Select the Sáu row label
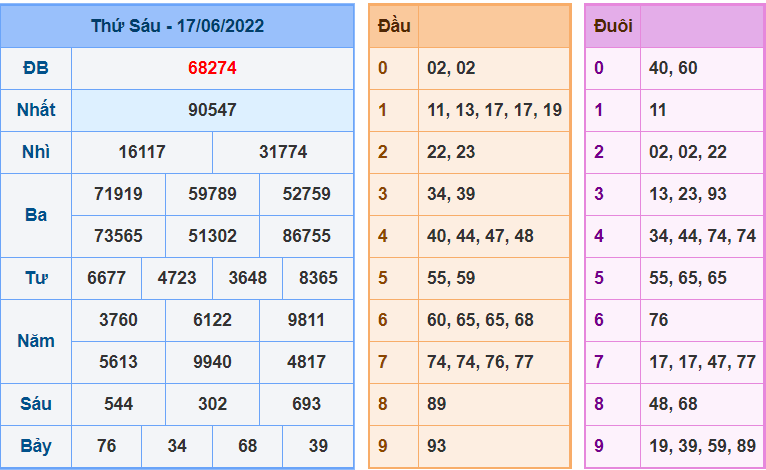 point(36,404)
